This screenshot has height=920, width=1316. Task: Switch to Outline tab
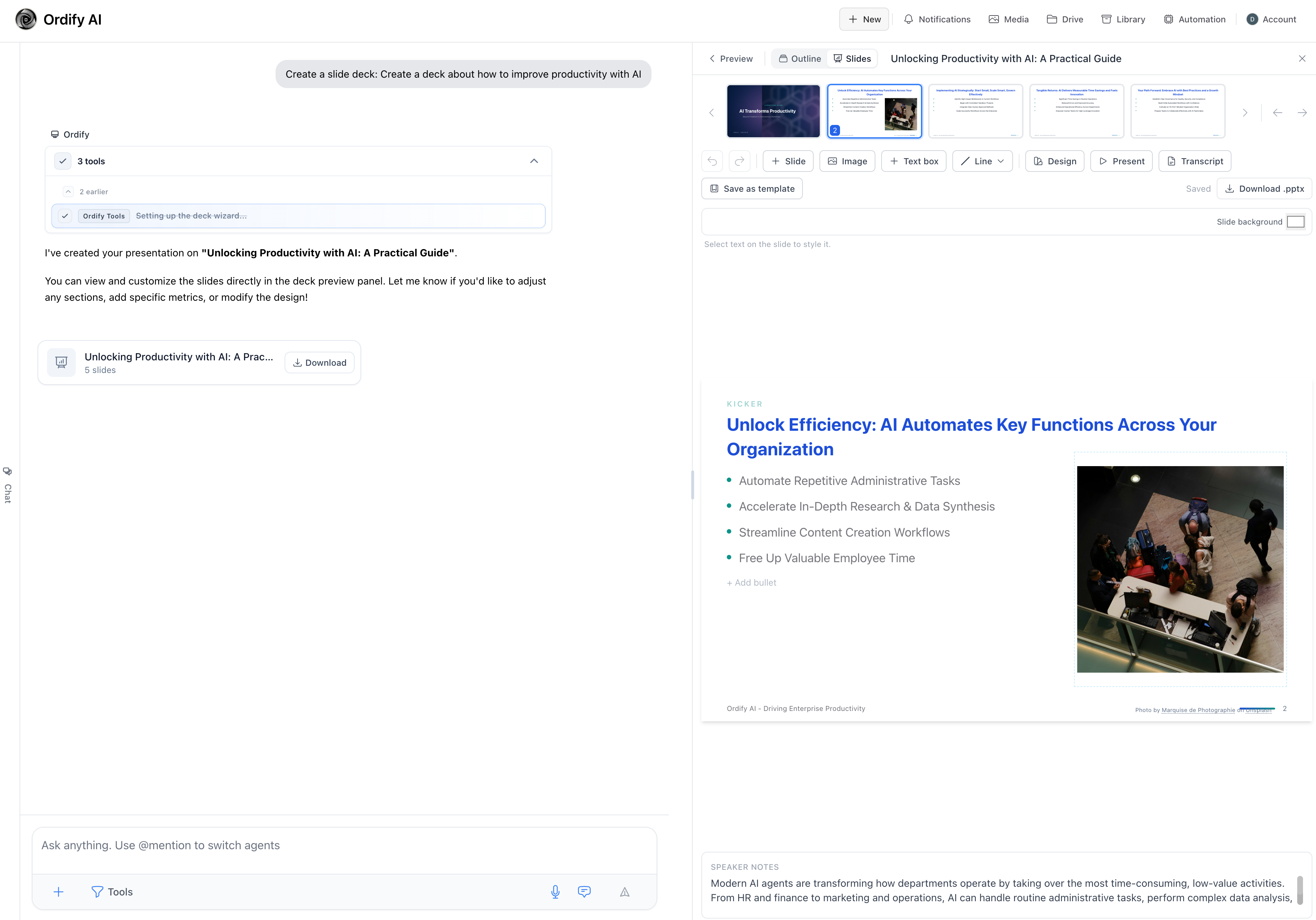point(800,58)
